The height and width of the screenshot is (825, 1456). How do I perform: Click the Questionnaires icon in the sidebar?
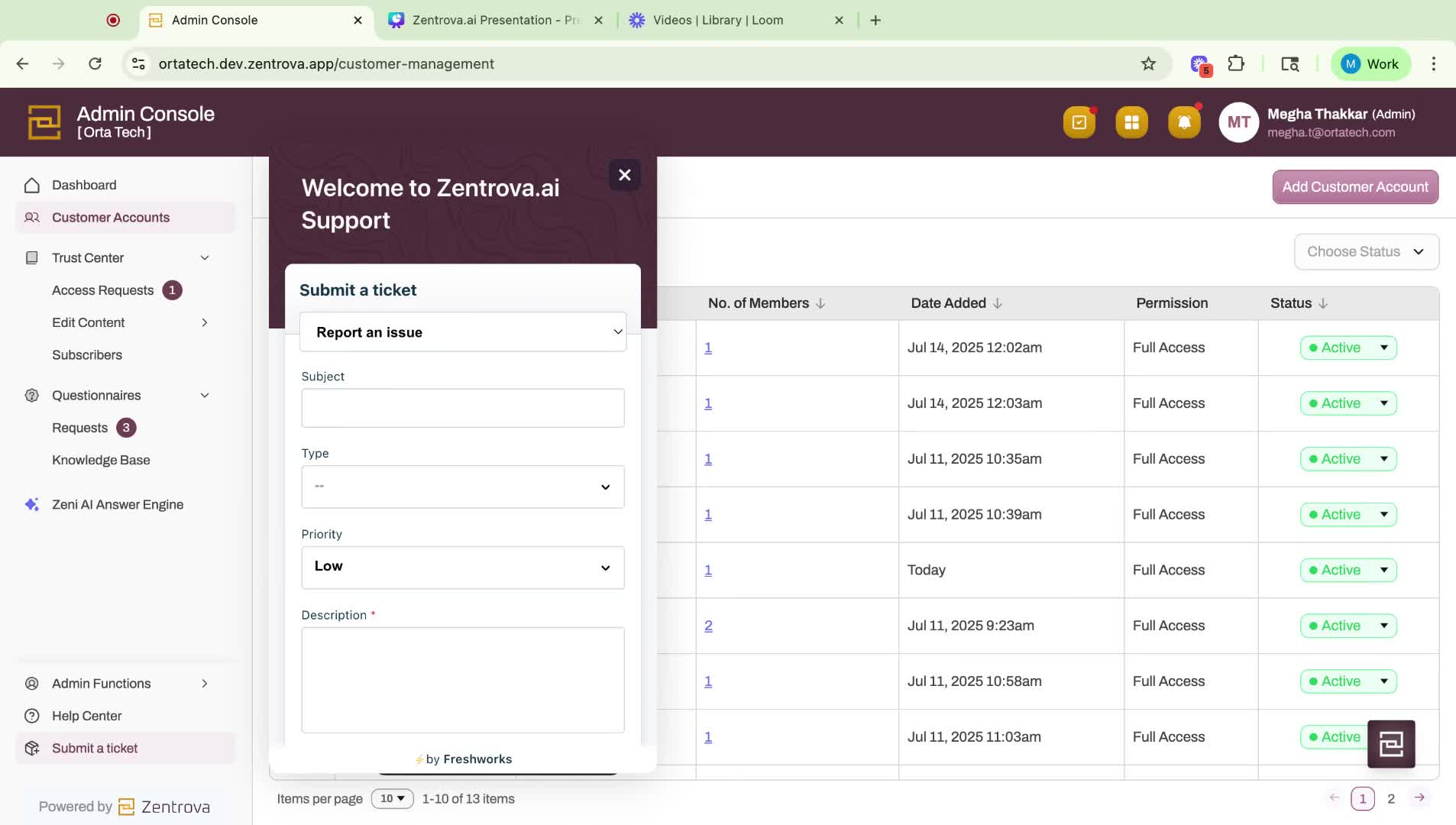pyautogui.click(x=32, y=396)
